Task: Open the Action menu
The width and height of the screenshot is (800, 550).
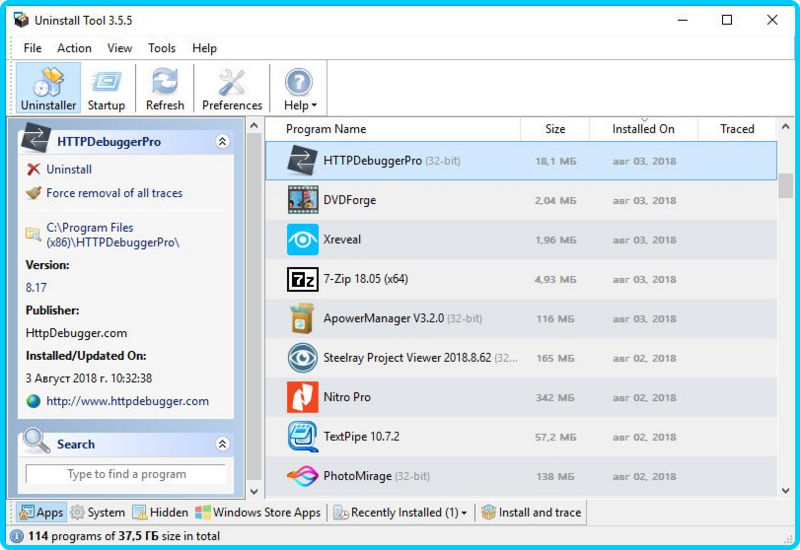Action: pos(74,48)
